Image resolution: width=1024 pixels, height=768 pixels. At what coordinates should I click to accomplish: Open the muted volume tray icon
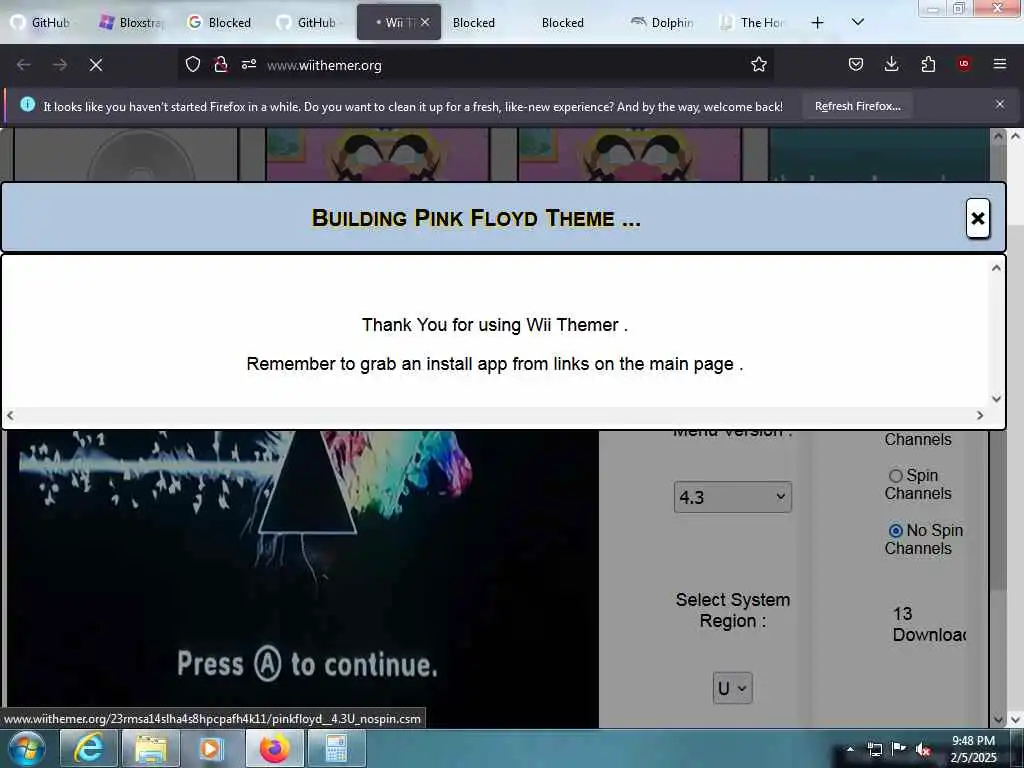pos(923,749)
